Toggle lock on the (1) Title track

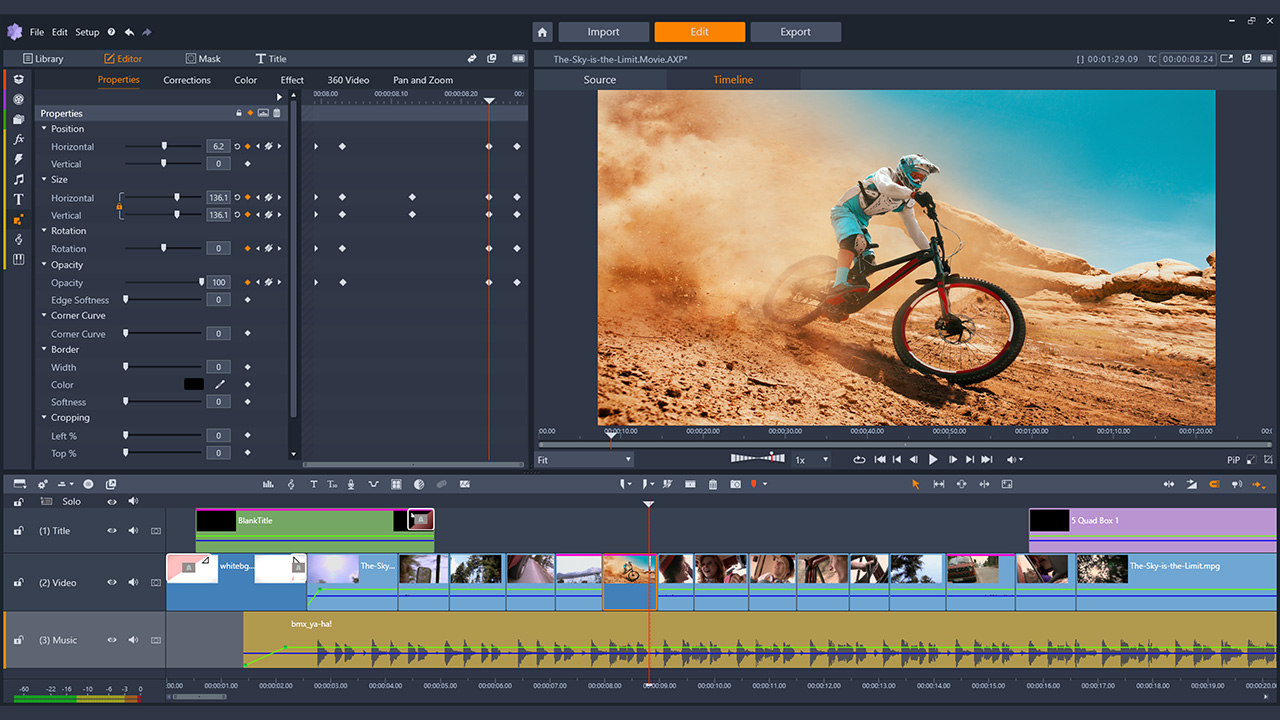(x=19, y=531)
